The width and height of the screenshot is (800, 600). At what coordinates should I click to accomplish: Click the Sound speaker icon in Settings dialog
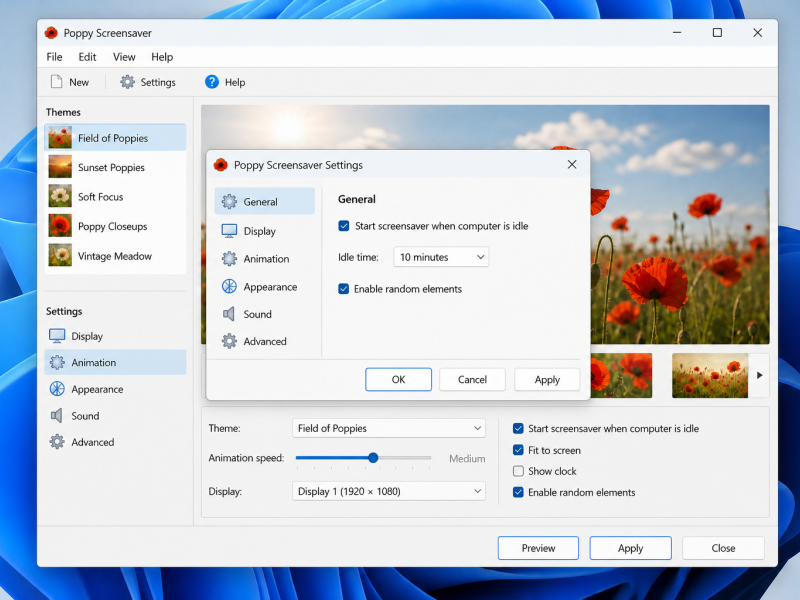(229, 314)
